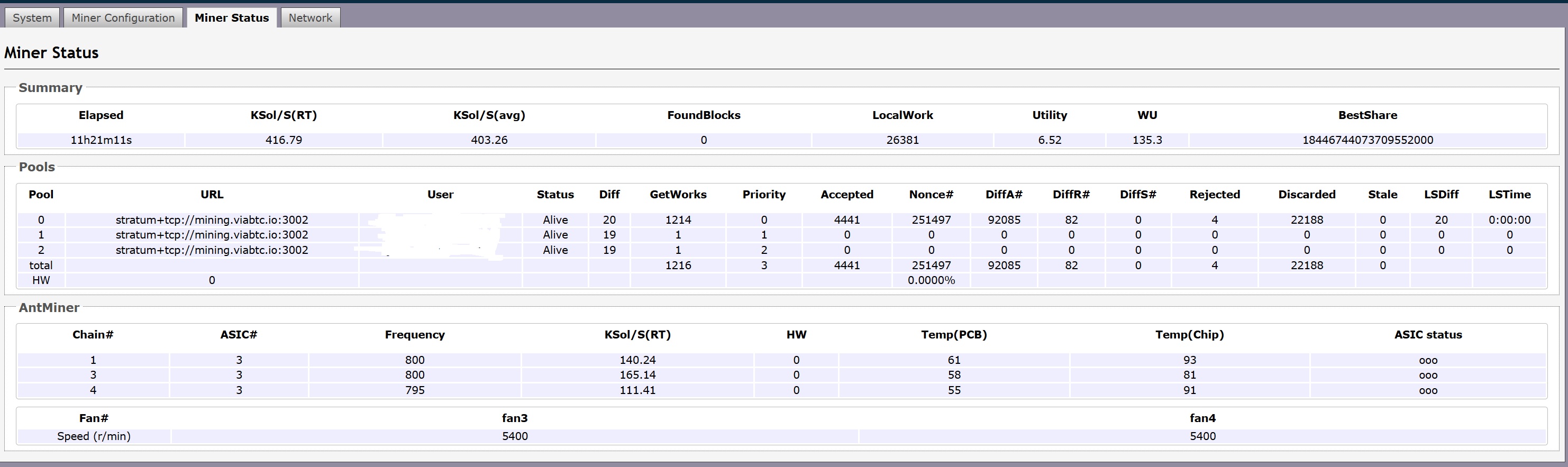Viewport: 1568px width, 467px height.
Task: Click the HW error percentage 0.0000%
Action: tap(931, 281)
